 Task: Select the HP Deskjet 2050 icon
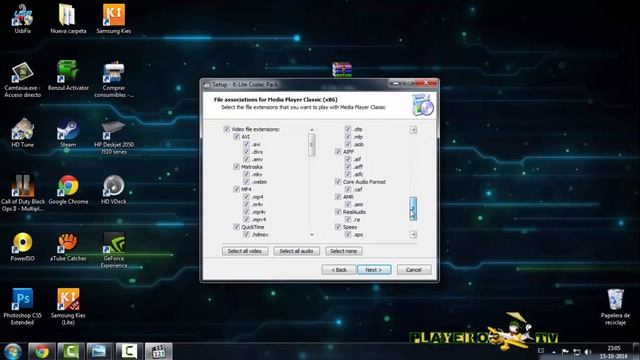pyautogui.click(x=114, y=137)
